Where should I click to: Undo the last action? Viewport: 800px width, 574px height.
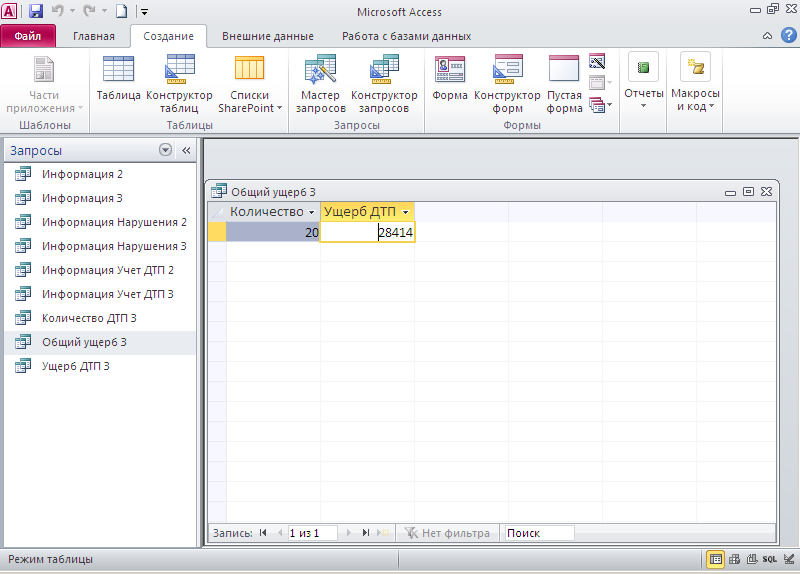pyautogui.click(x=58, y=11)
